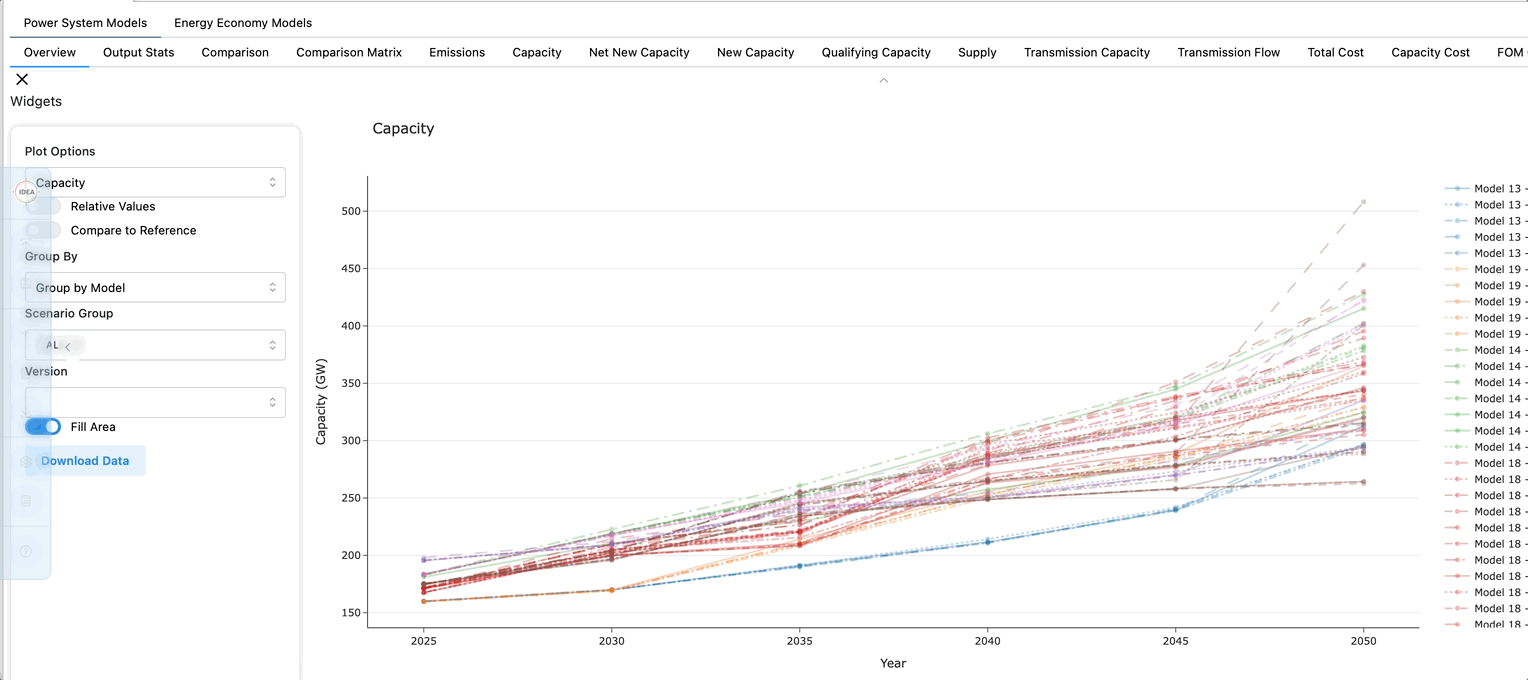1528x680 pixels.
Task: Disable the Fill Area toggle
Action: [x=43, y=427]
